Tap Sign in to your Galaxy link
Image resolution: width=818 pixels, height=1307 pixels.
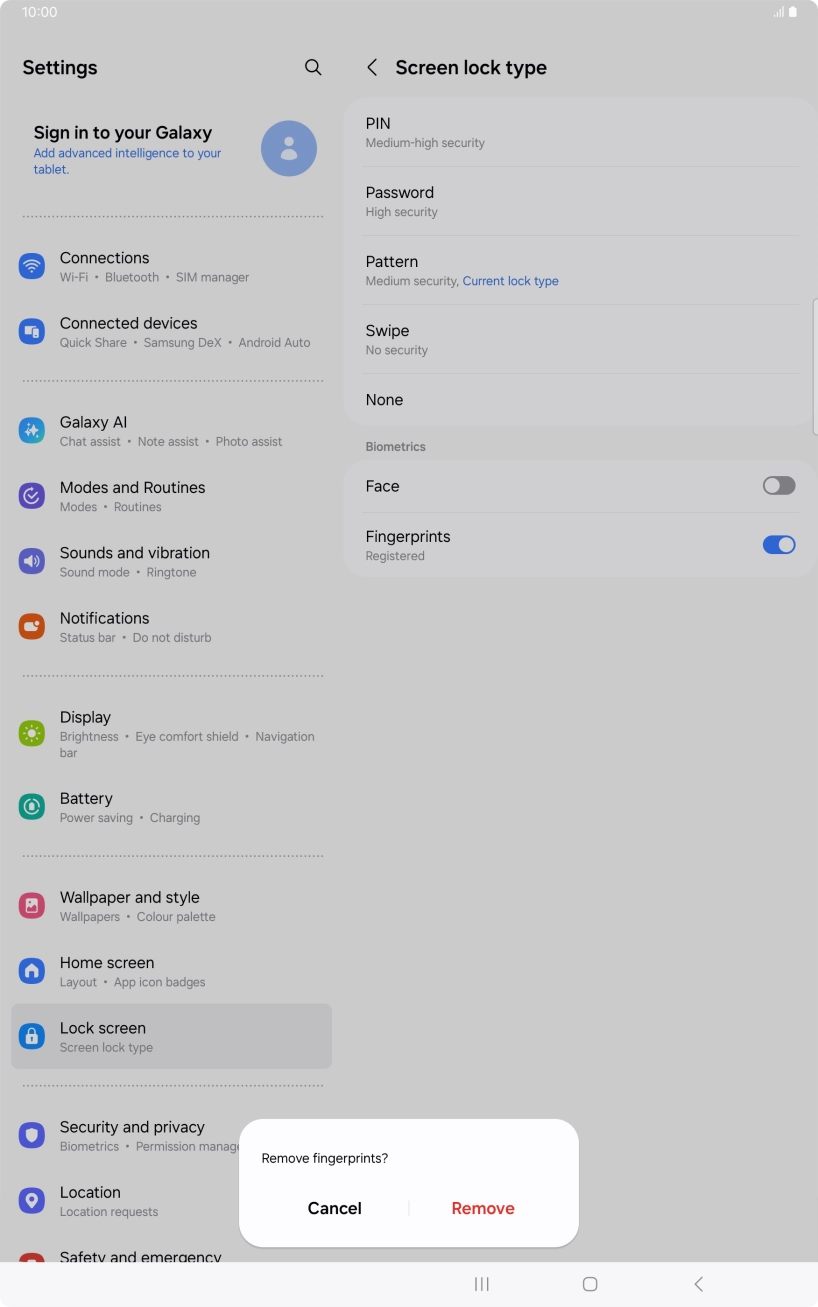tap(123, 132)
